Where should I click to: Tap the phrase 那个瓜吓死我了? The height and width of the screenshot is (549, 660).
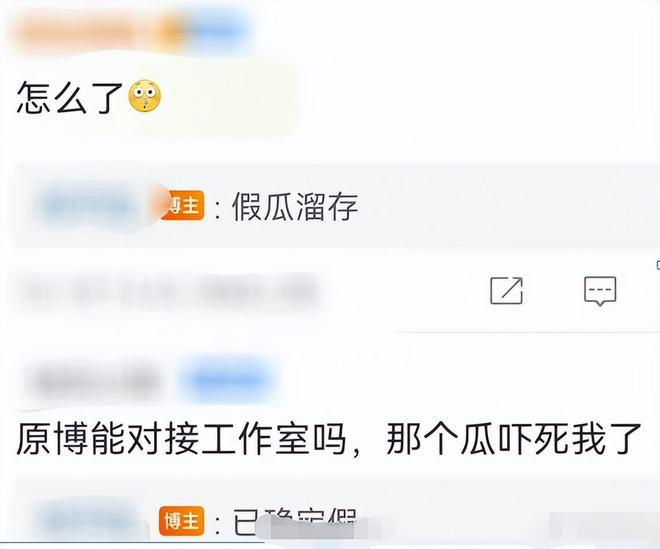point(513,440)
